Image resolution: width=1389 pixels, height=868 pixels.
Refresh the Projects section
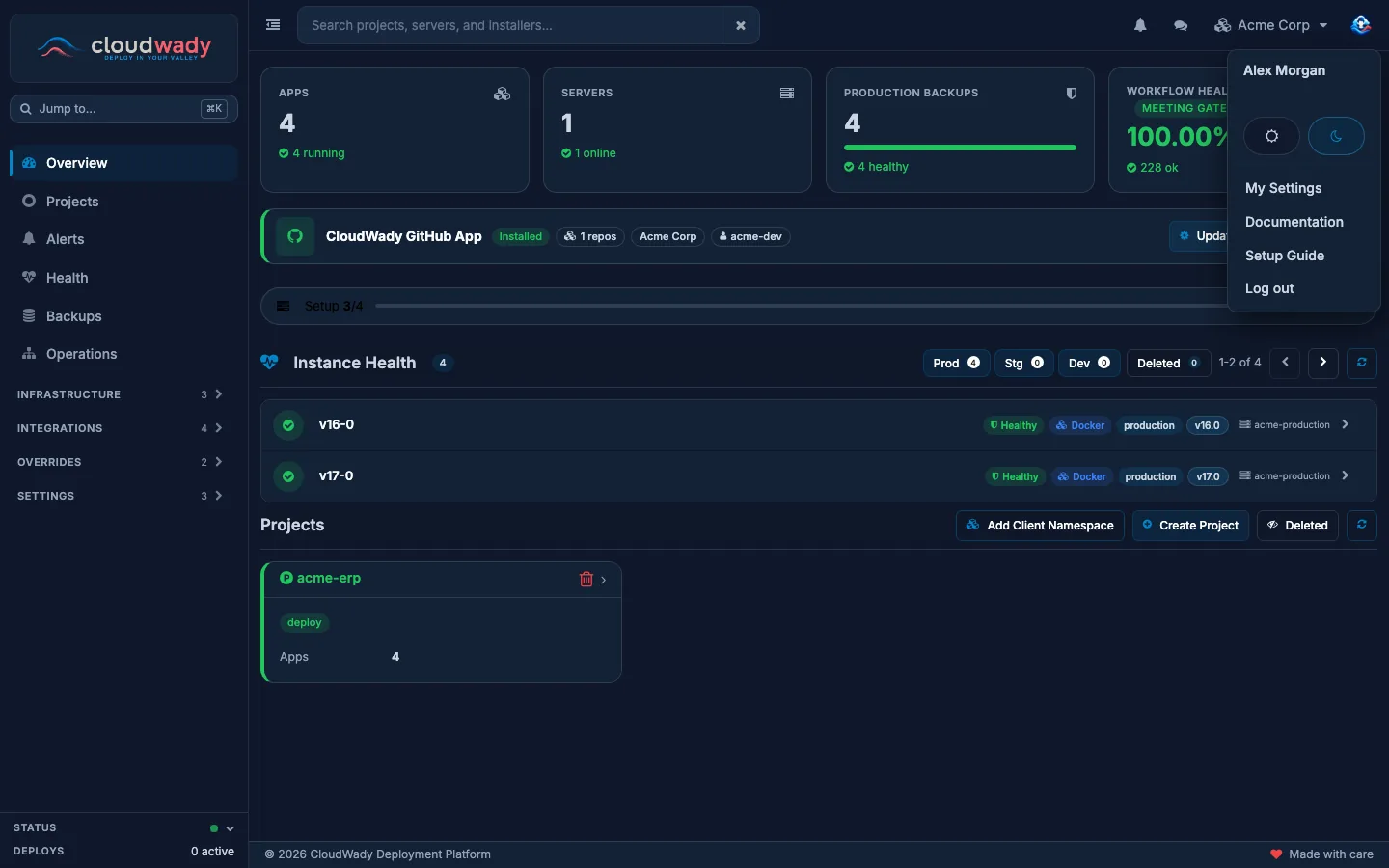[x=1361, y=525]
